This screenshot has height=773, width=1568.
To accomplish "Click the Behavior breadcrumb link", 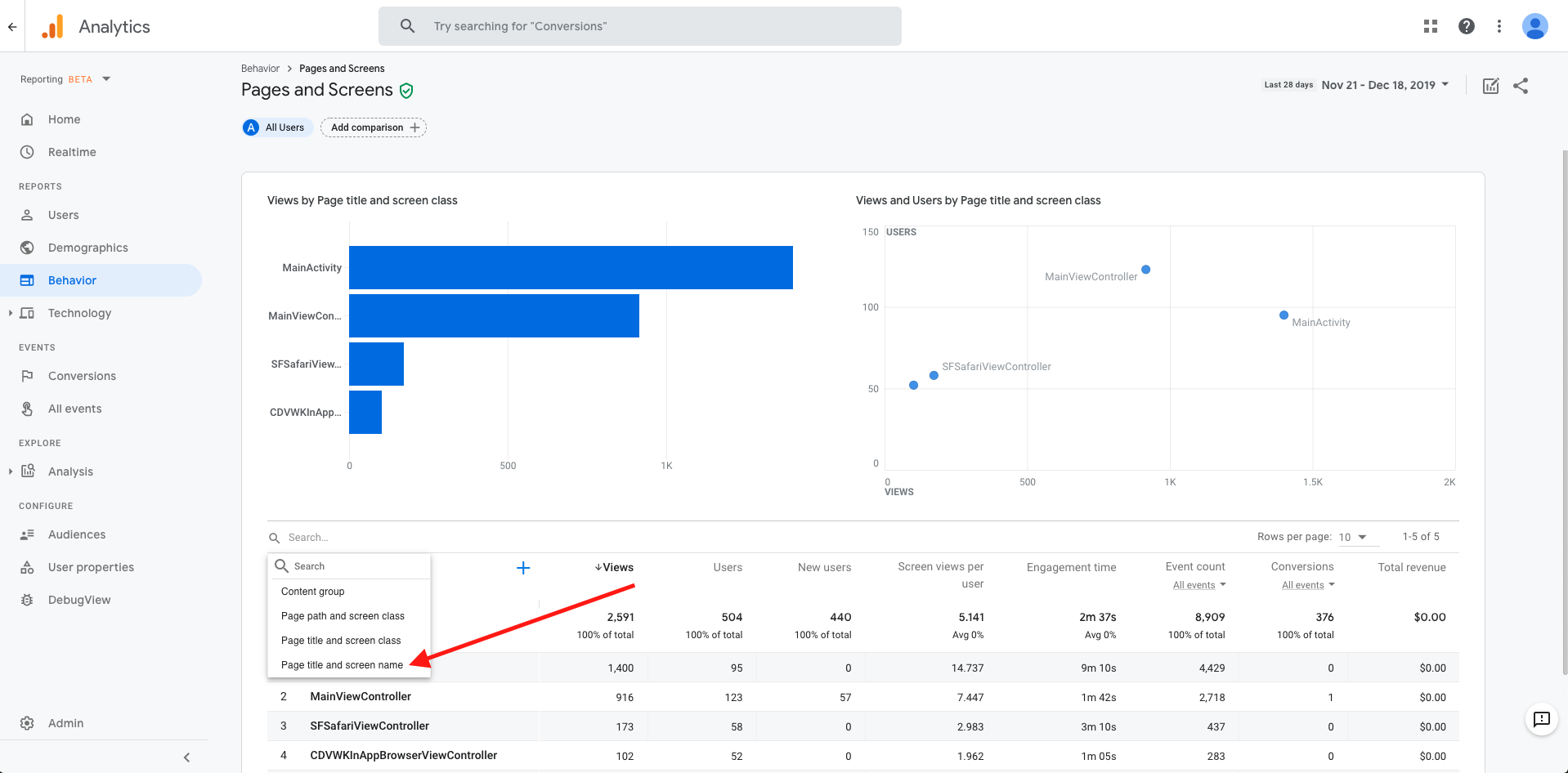I will (260, 69).
